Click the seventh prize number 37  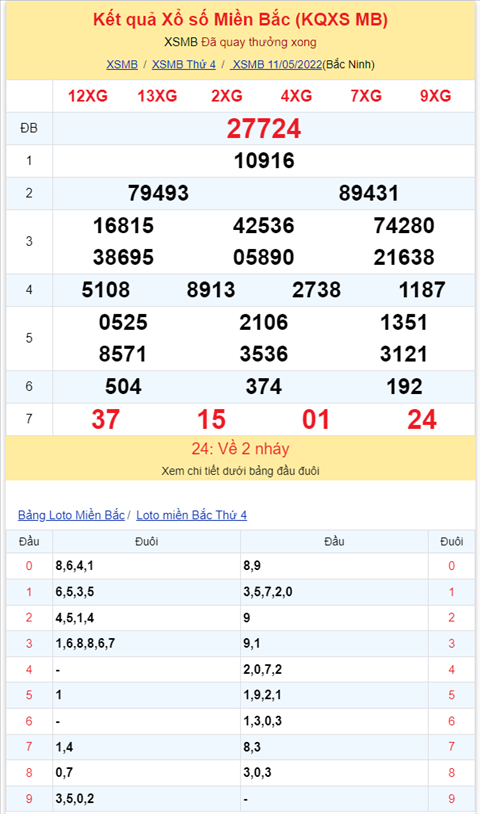click(106, 419)
